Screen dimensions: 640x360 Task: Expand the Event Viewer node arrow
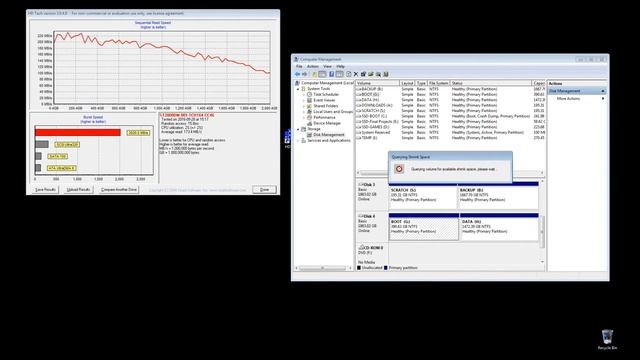pos(304,100)
